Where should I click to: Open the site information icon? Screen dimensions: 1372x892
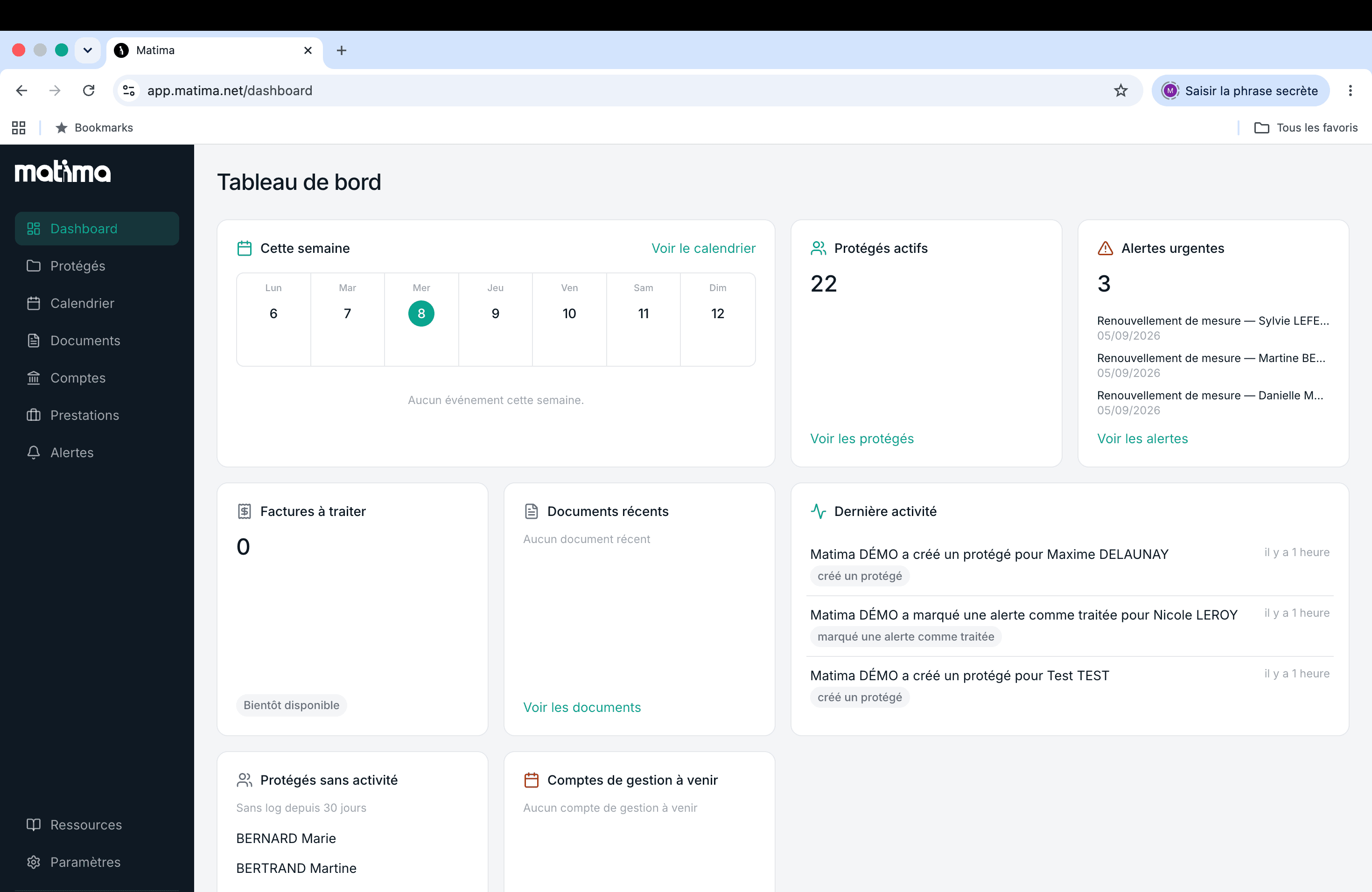tap(129, 91)
